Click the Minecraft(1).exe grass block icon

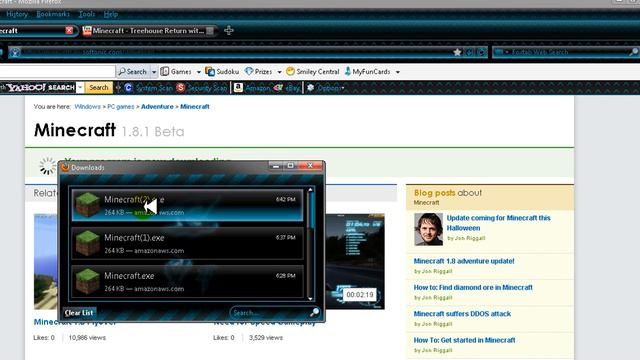click(x=87, y=243)
